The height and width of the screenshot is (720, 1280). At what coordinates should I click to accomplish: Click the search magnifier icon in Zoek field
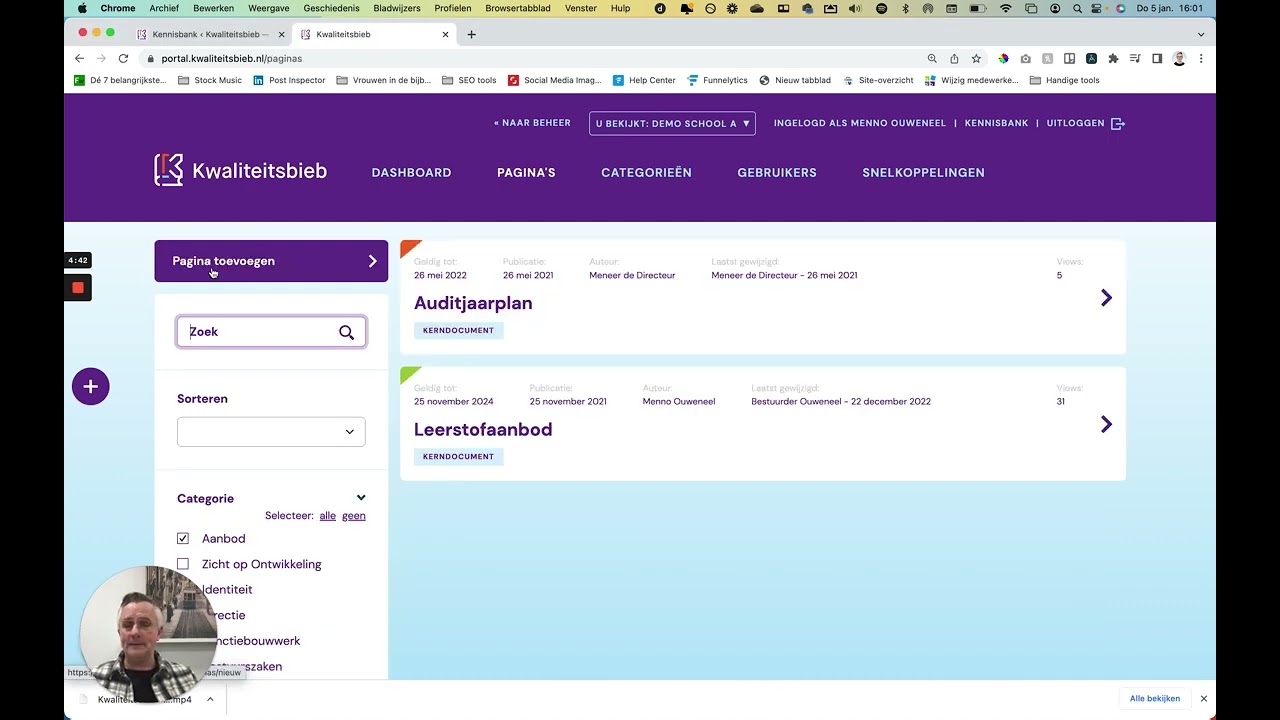[x=346, y=332]
